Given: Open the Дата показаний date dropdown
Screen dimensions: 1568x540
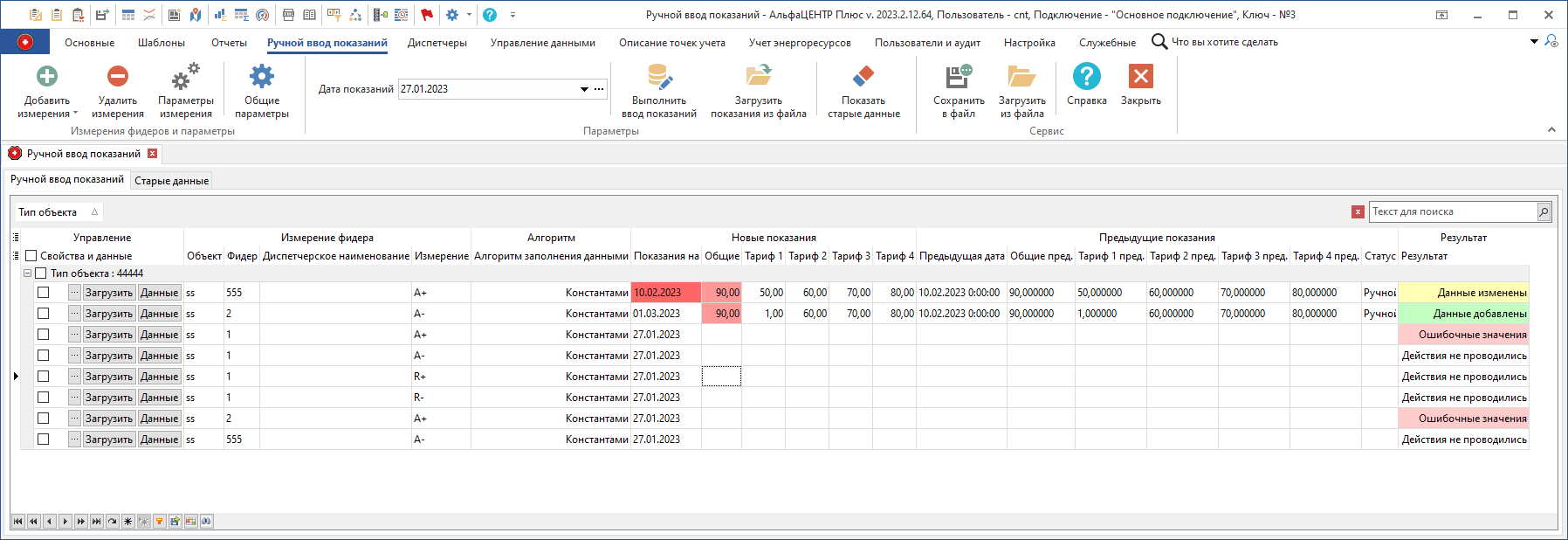Looking at the screenshot, I should pyautogui.click(x=584, y=89).
